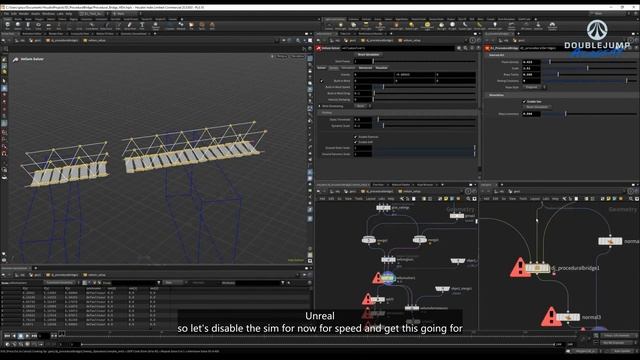Click the 0.433 value field

[531, 62]
